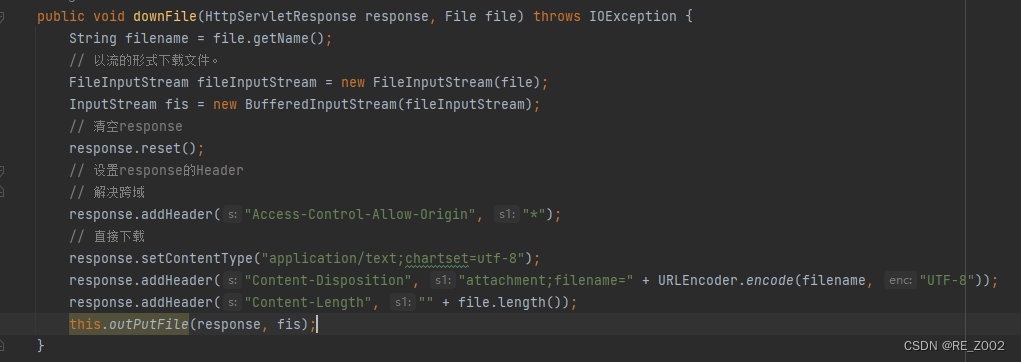Click the file.getName() call
Screen dimensions: 1021x362
point(268,38)
